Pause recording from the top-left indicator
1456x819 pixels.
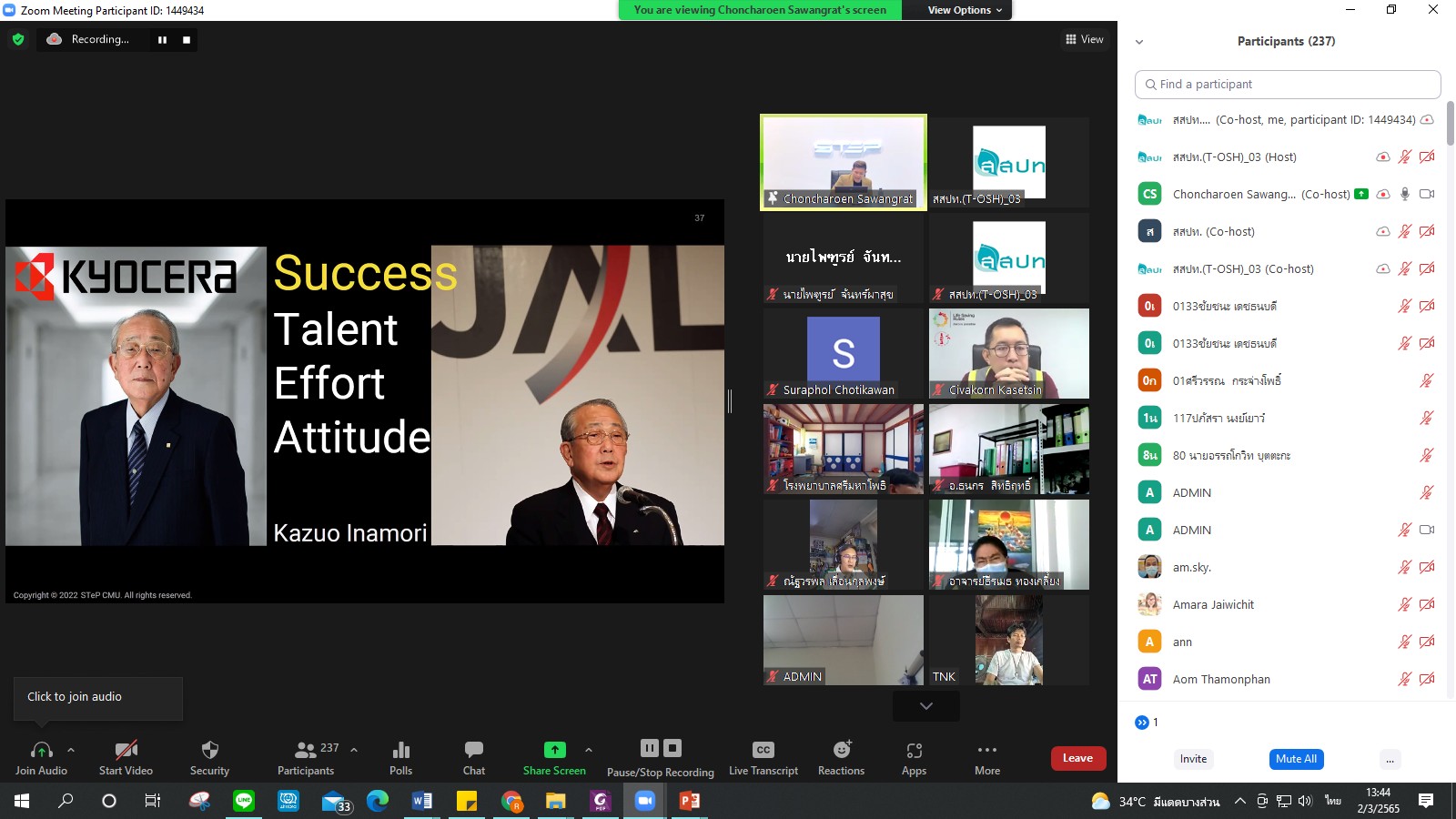click(162, 40)
